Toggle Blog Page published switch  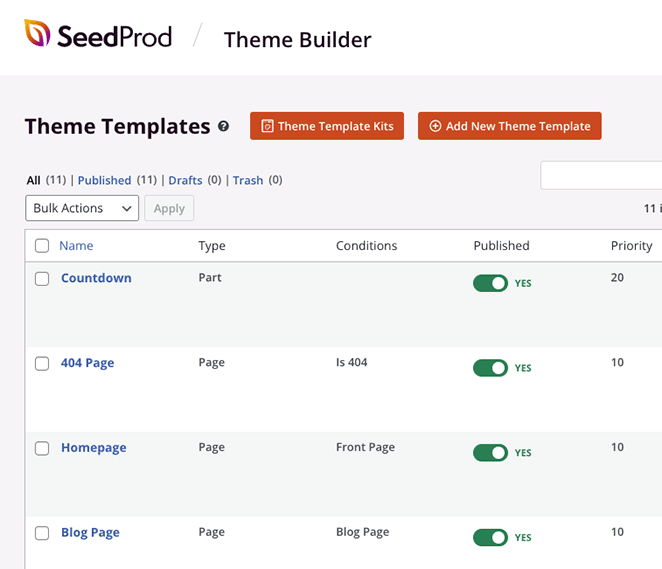click(x=491, y=538)
